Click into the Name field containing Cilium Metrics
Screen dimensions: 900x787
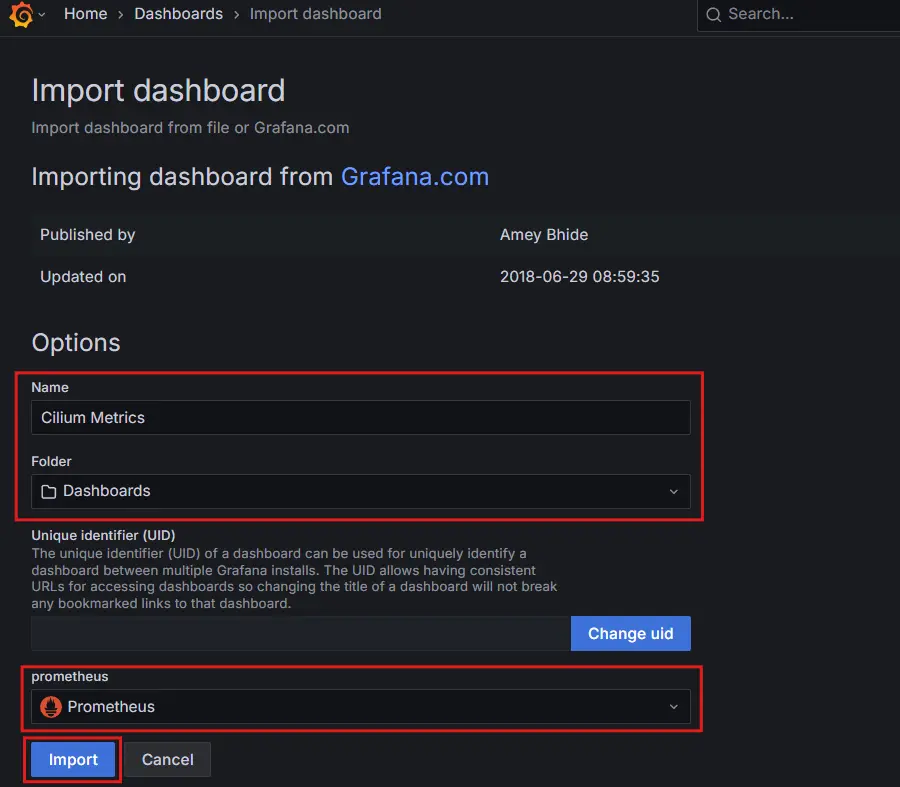(360, 417)
